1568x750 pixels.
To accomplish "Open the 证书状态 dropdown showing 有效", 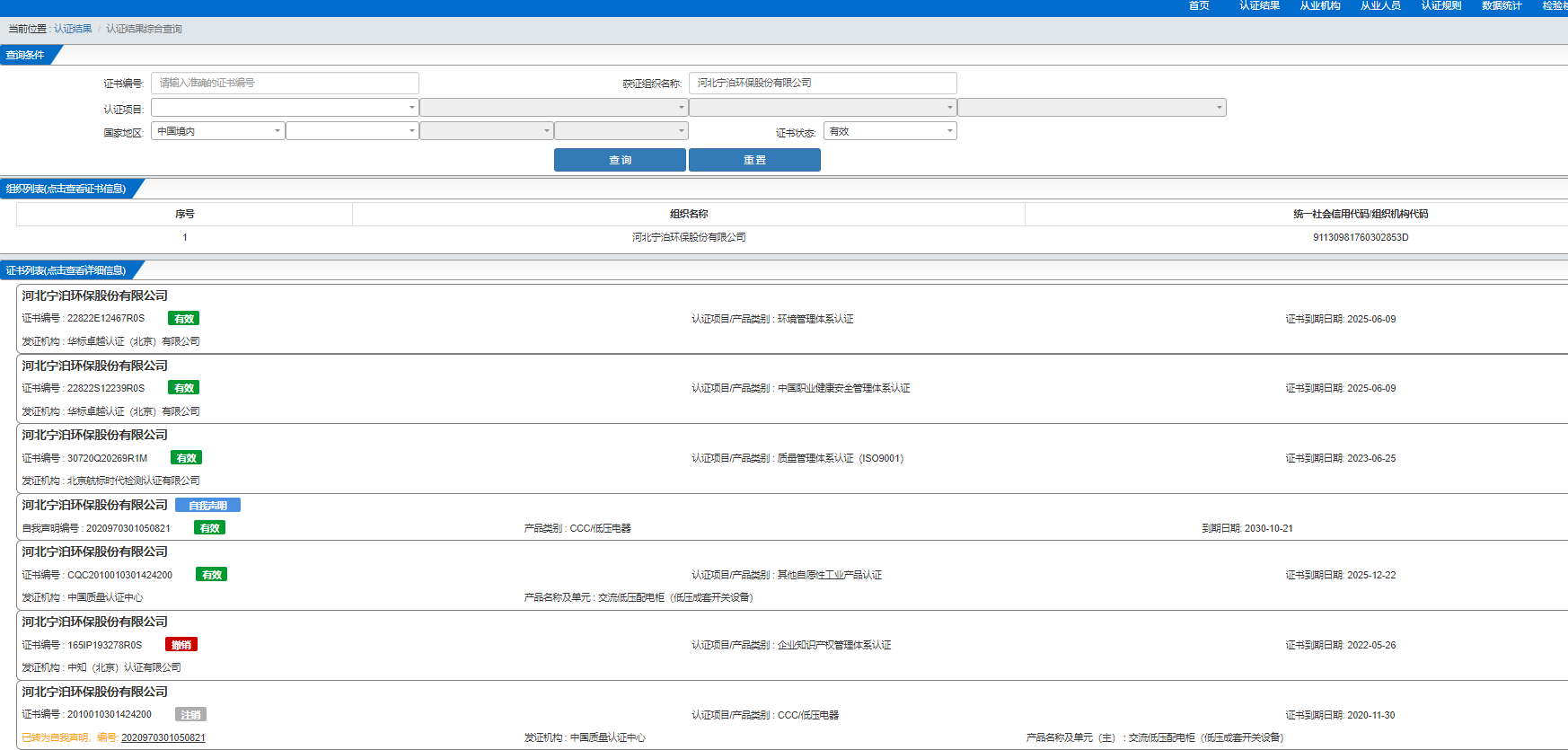I will 890,131.
